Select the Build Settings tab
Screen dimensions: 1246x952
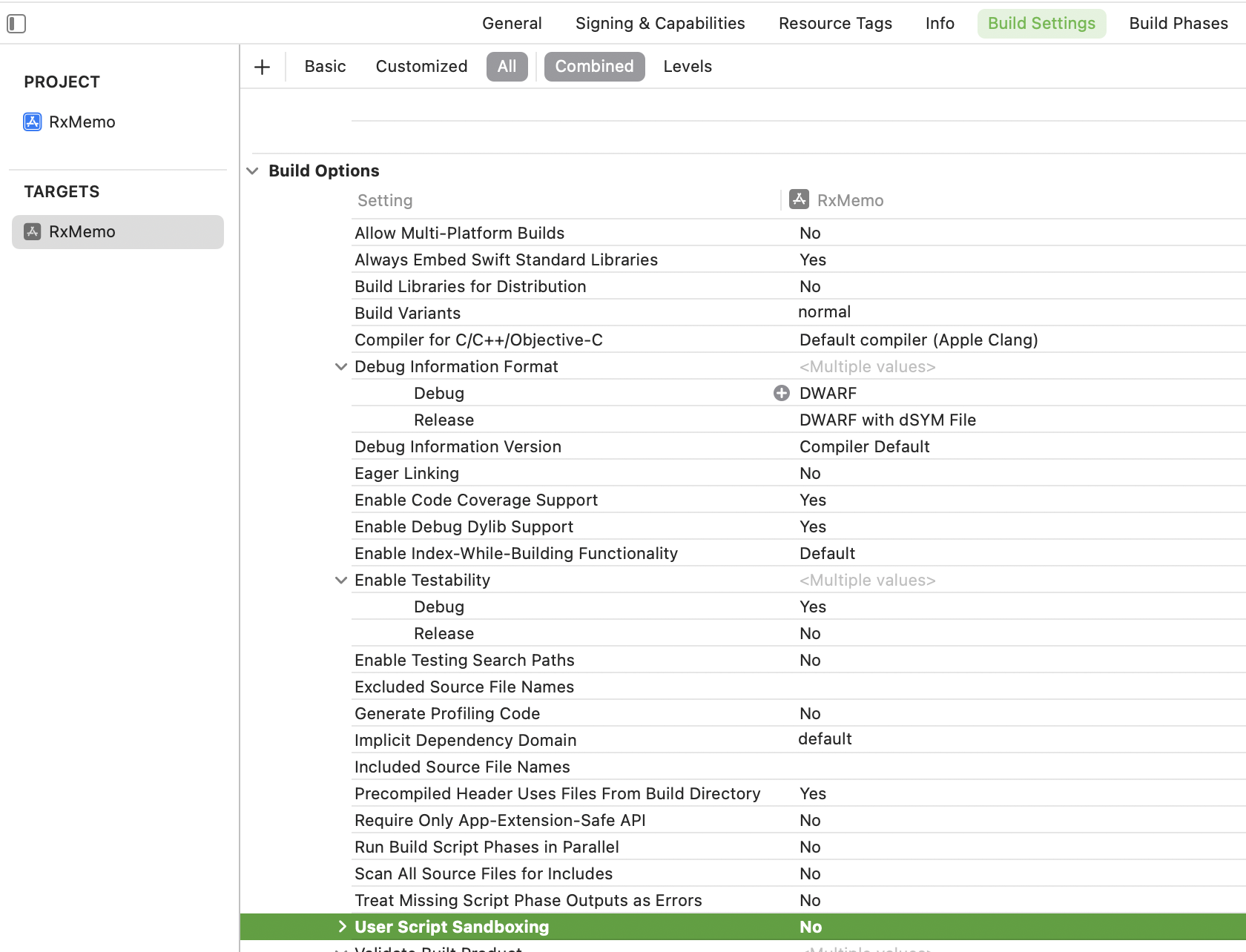coord(1041,23)
